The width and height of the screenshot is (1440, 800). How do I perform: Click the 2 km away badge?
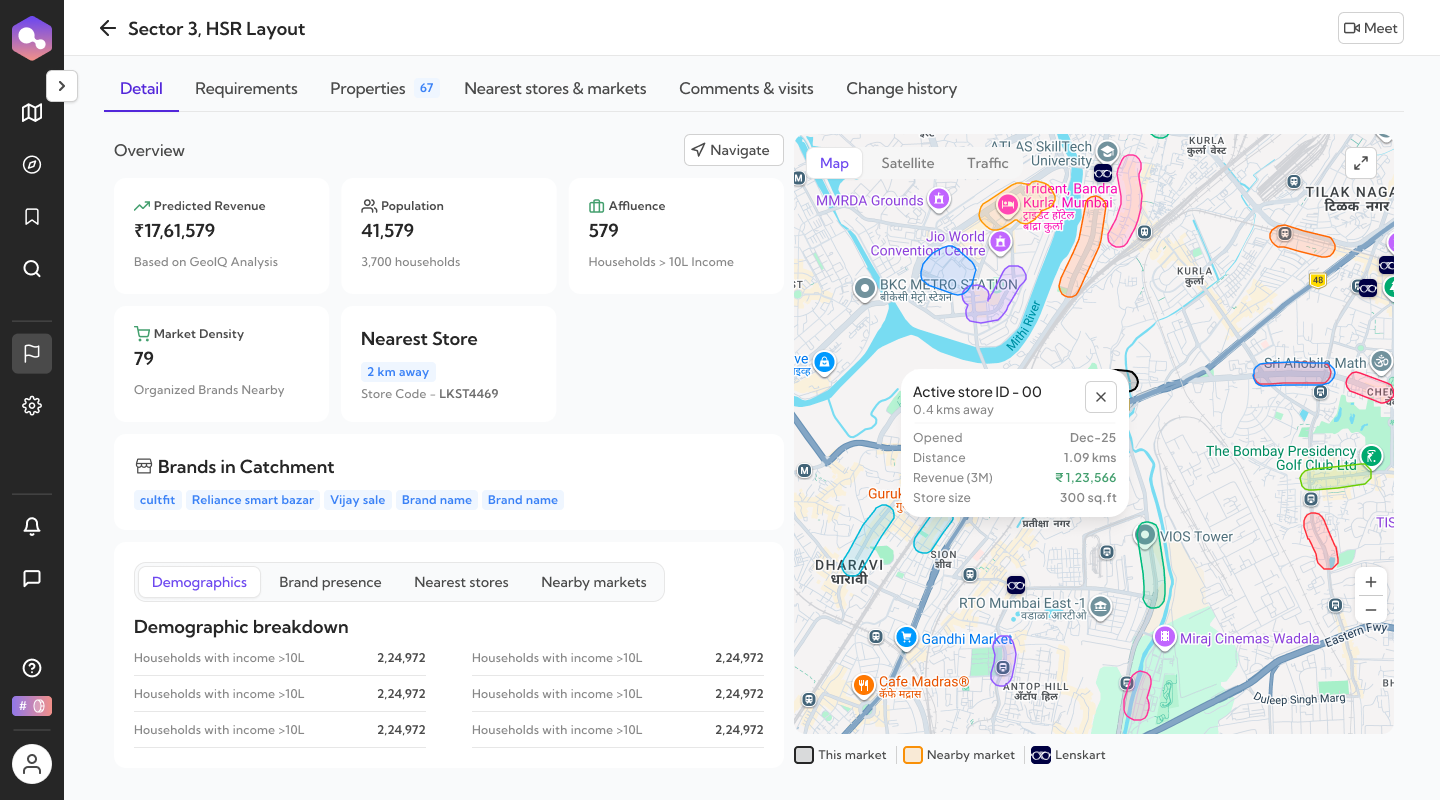coord(398,372)
